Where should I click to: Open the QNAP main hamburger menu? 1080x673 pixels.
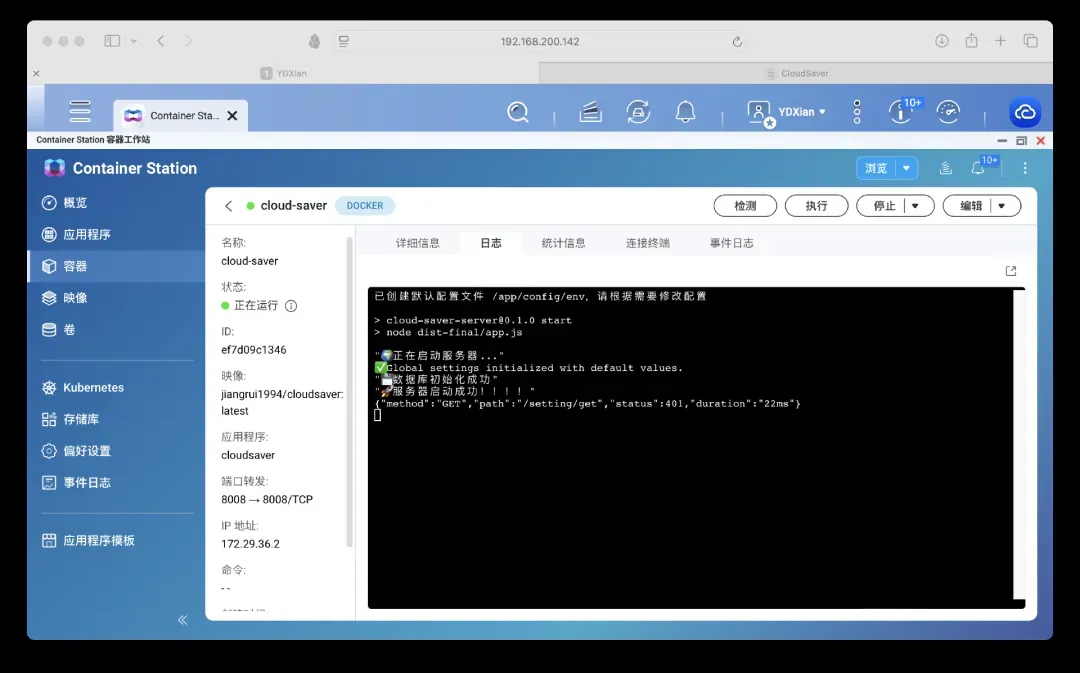[80, 112]
